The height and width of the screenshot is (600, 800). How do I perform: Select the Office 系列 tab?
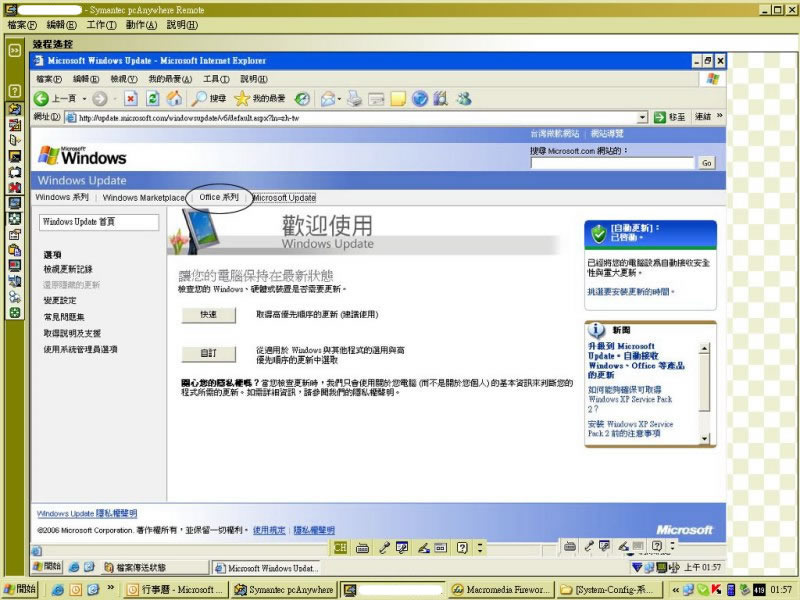[219, 197]
